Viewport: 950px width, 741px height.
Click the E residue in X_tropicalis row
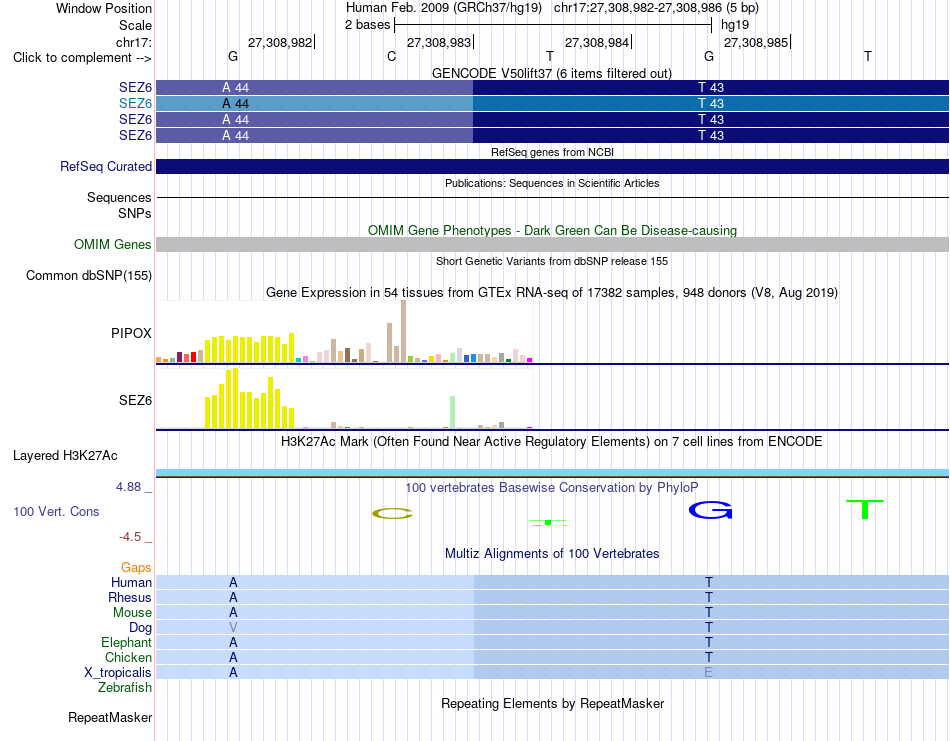pyautogui.click(x=708, y=673)
